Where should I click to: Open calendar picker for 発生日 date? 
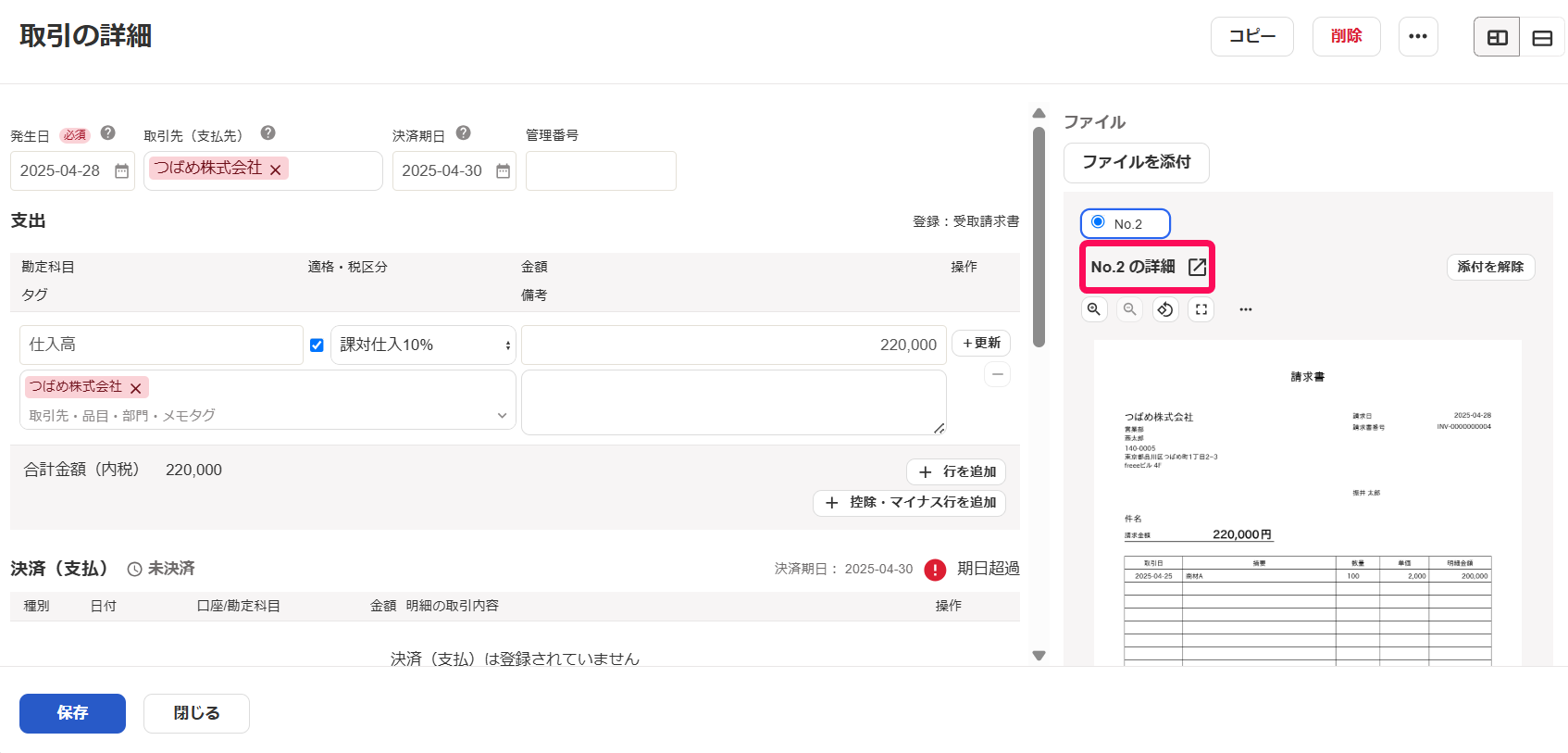pos(121,171)
